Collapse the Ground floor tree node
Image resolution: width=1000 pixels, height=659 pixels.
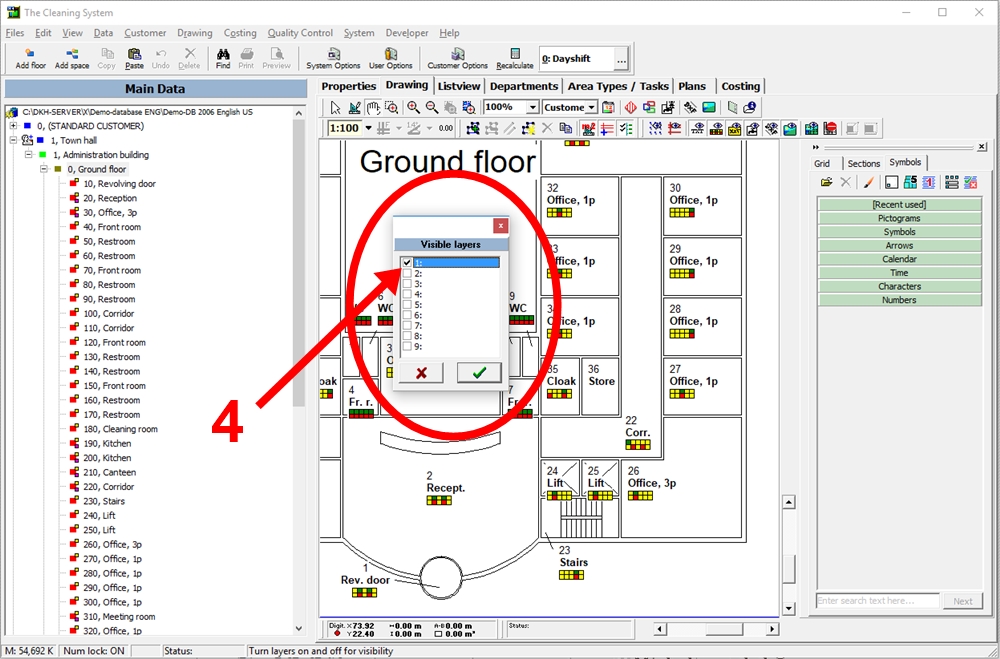(x=44, y=169)
